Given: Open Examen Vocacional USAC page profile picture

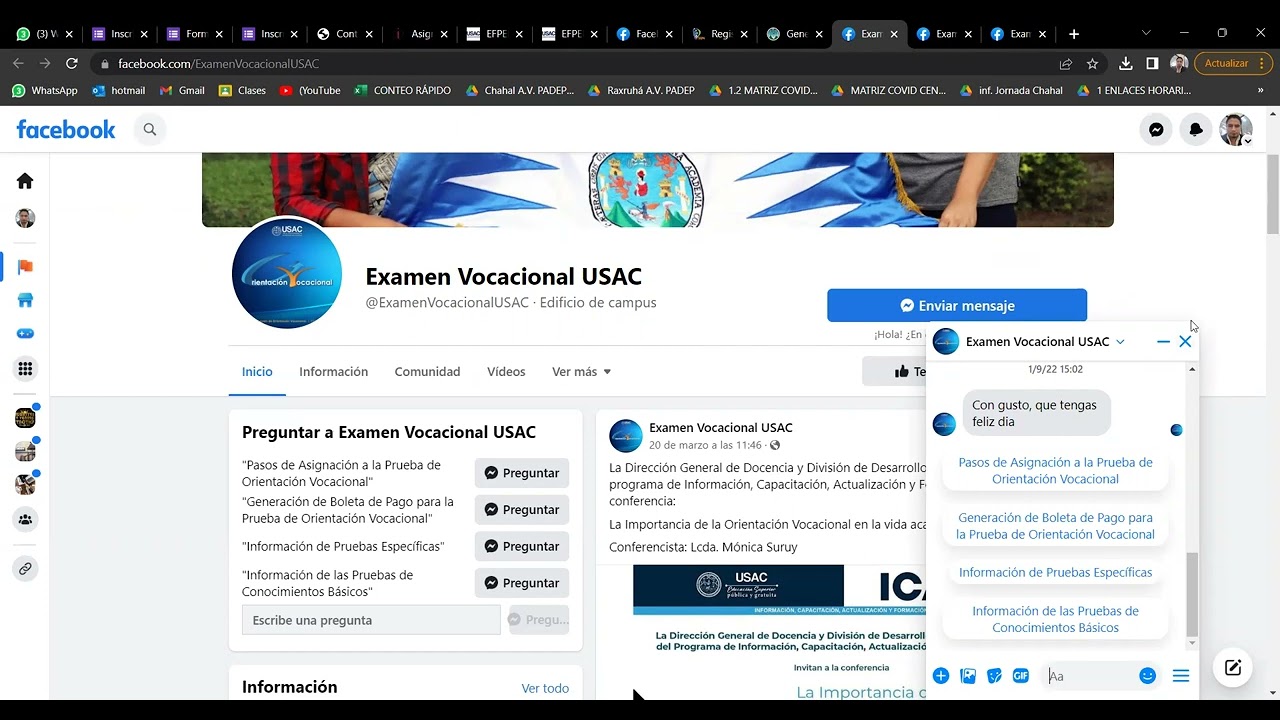Looking at the screenshot, I should click(287, 274).
